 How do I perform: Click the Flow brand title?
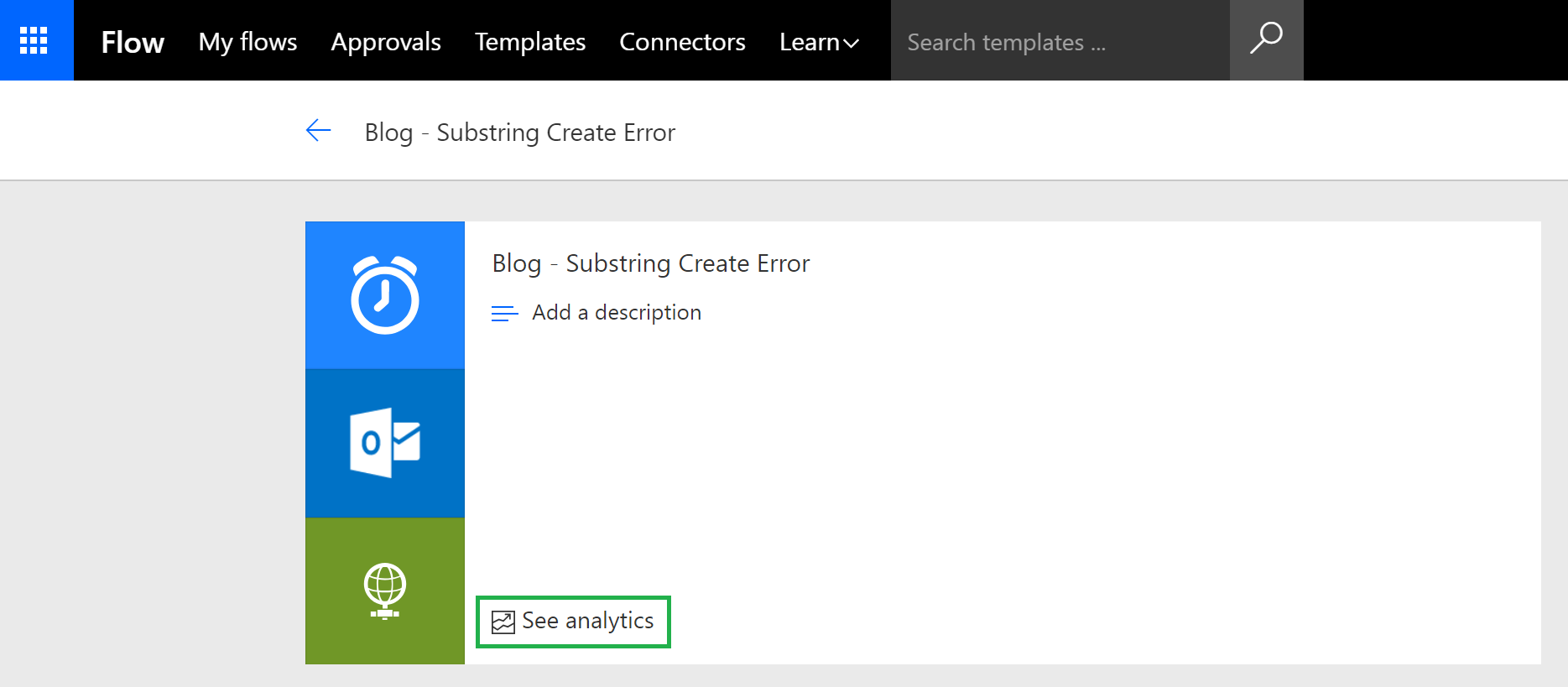click(x=133, y=42)
